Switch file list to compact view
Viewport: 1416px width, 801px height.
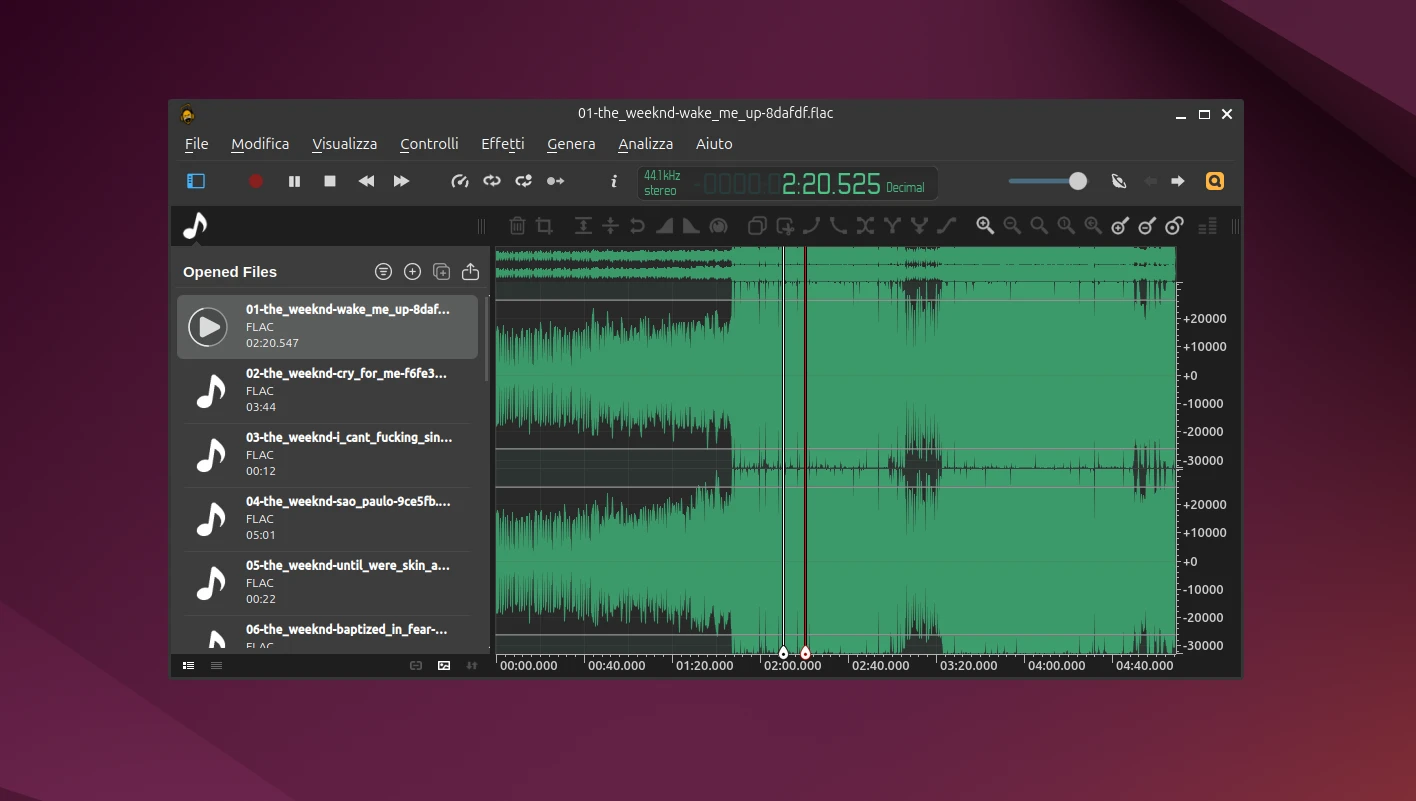216,665
